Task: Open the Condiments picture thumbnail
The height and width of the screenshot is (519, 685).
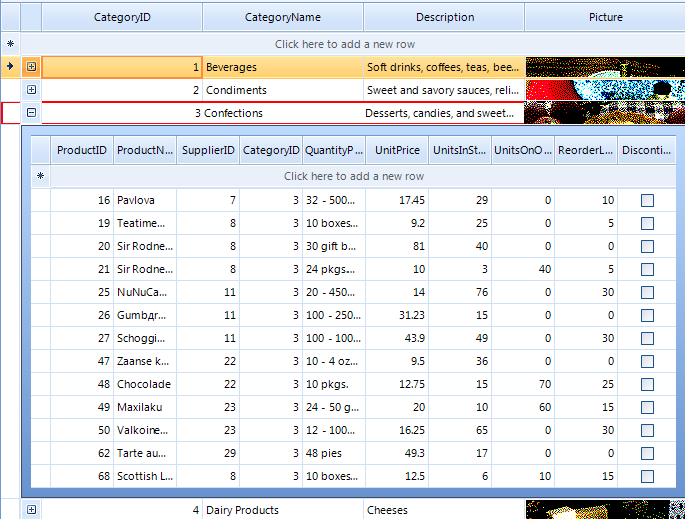Action: (605, 90)
